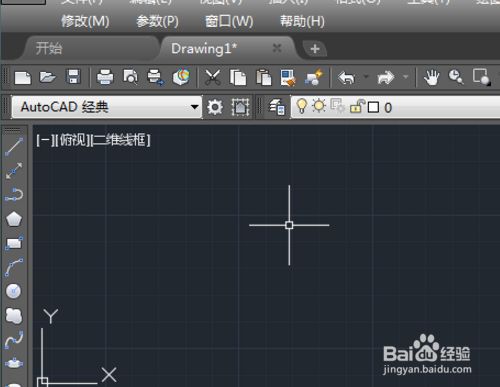This screenshot has width=500, height=387.
Task: Open the 修改(M) menu
Action: coord(85,22)
